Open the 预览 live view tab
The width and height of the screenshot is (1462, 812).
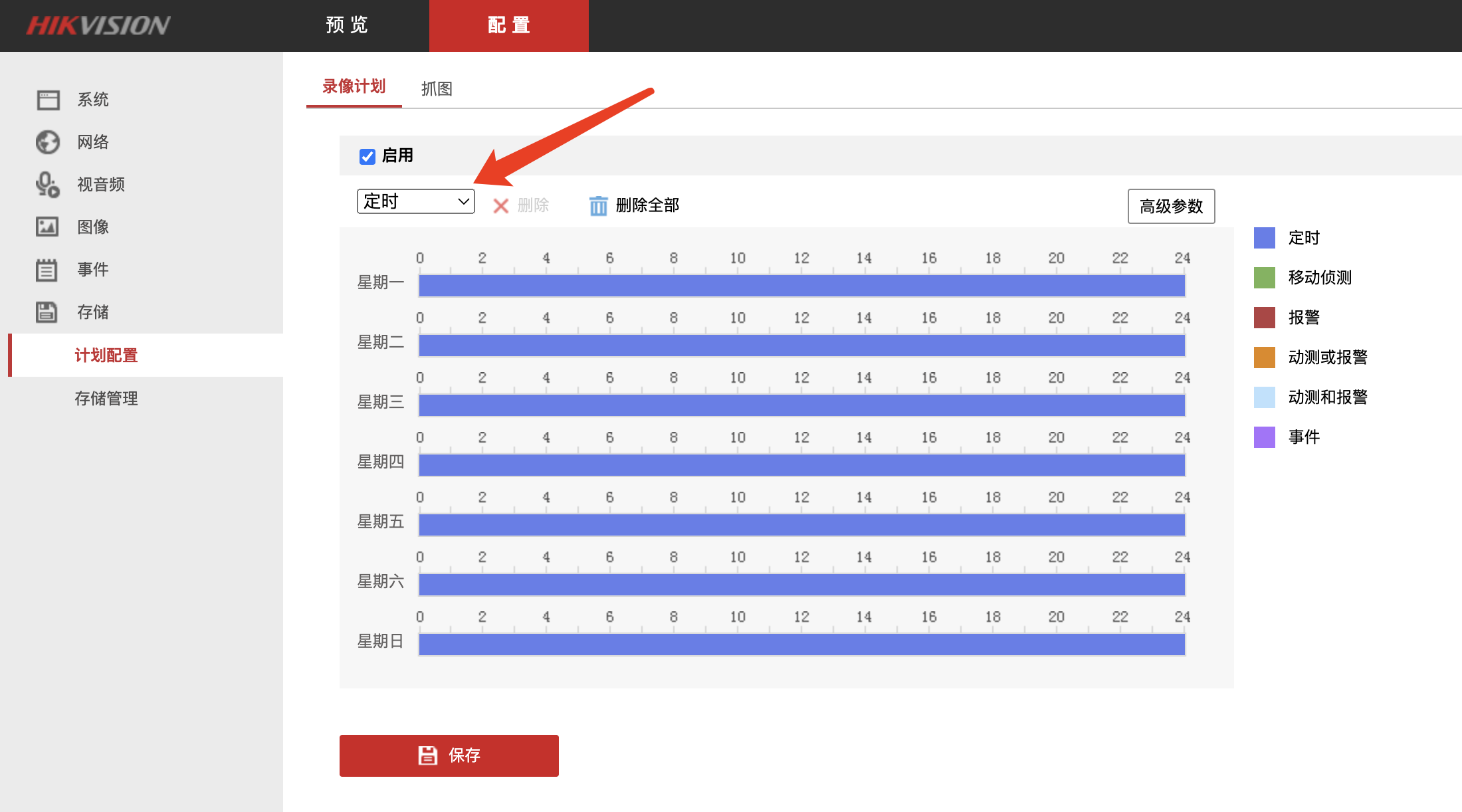tap(347, 25)
